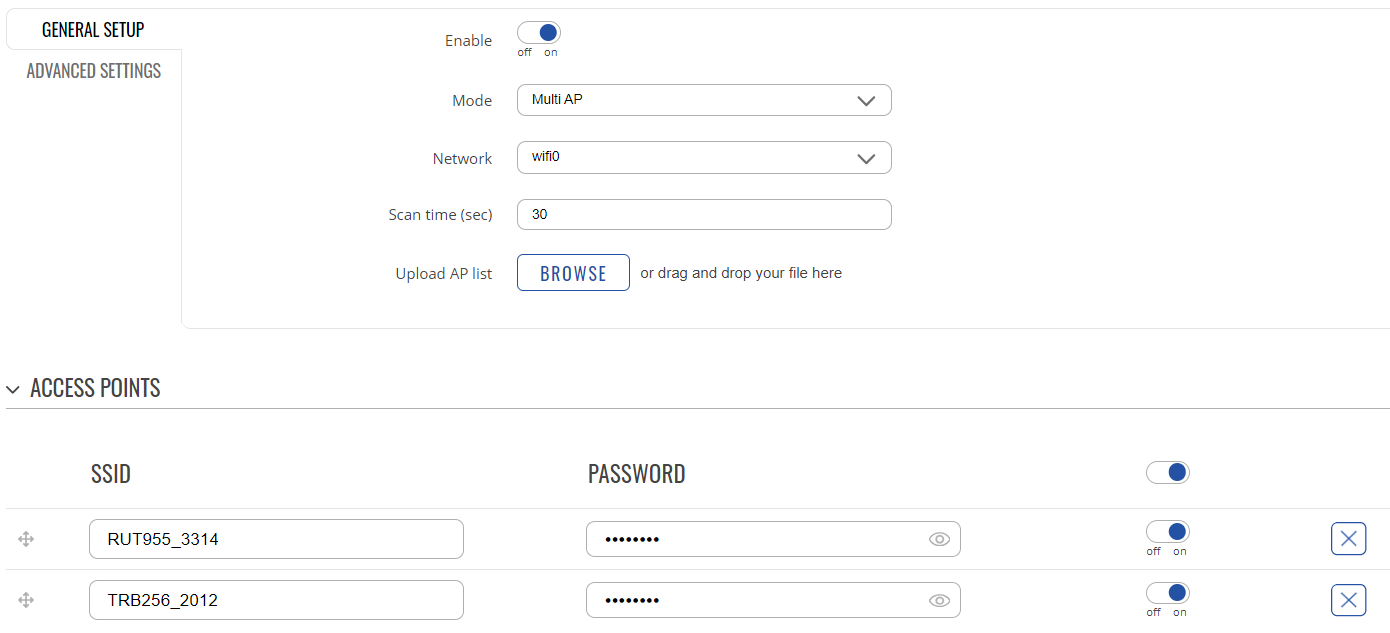Screen dimensions: 1390x633
Task: Show password for RUT955_3314 with eye icon
Action: click(x=939, y=539)
